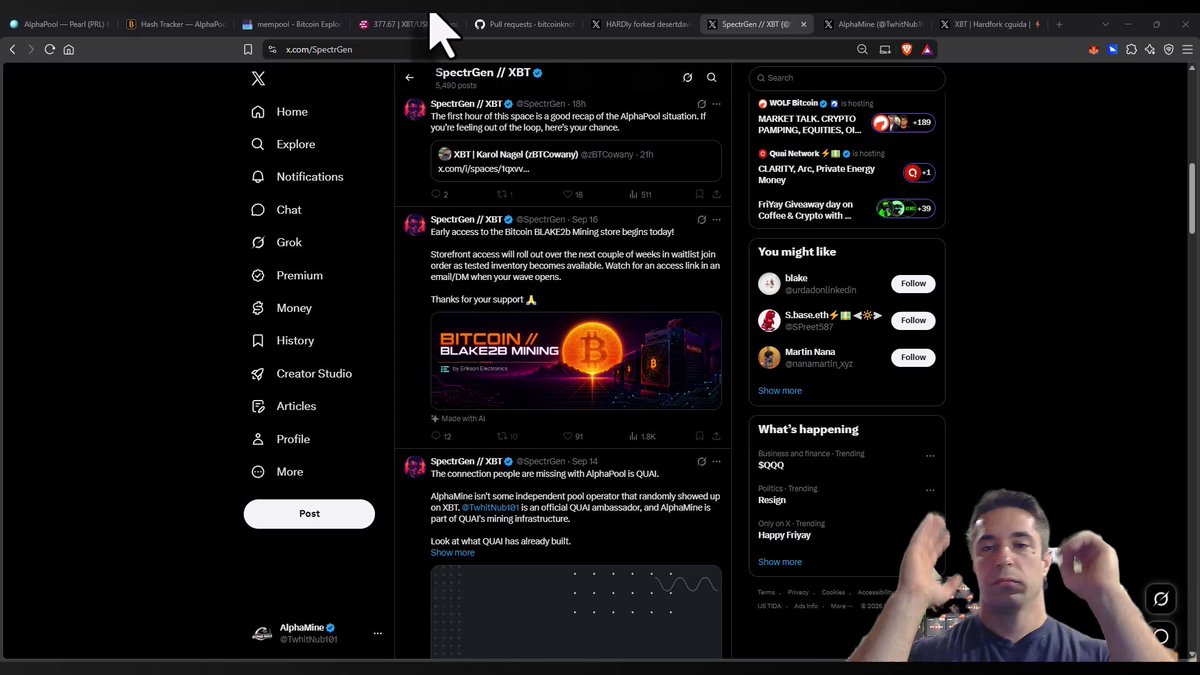1200x675 pixels.
Task: Open the AlphaMine account switcher menu
Action: tap(377, 633)
